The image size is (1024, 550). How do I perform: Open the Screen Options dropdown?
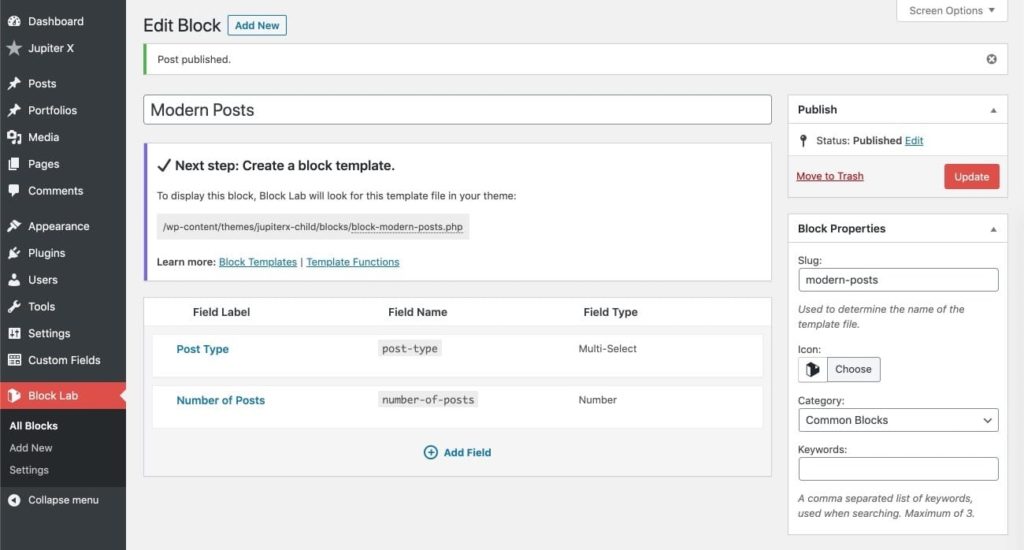tap(952, 10)
